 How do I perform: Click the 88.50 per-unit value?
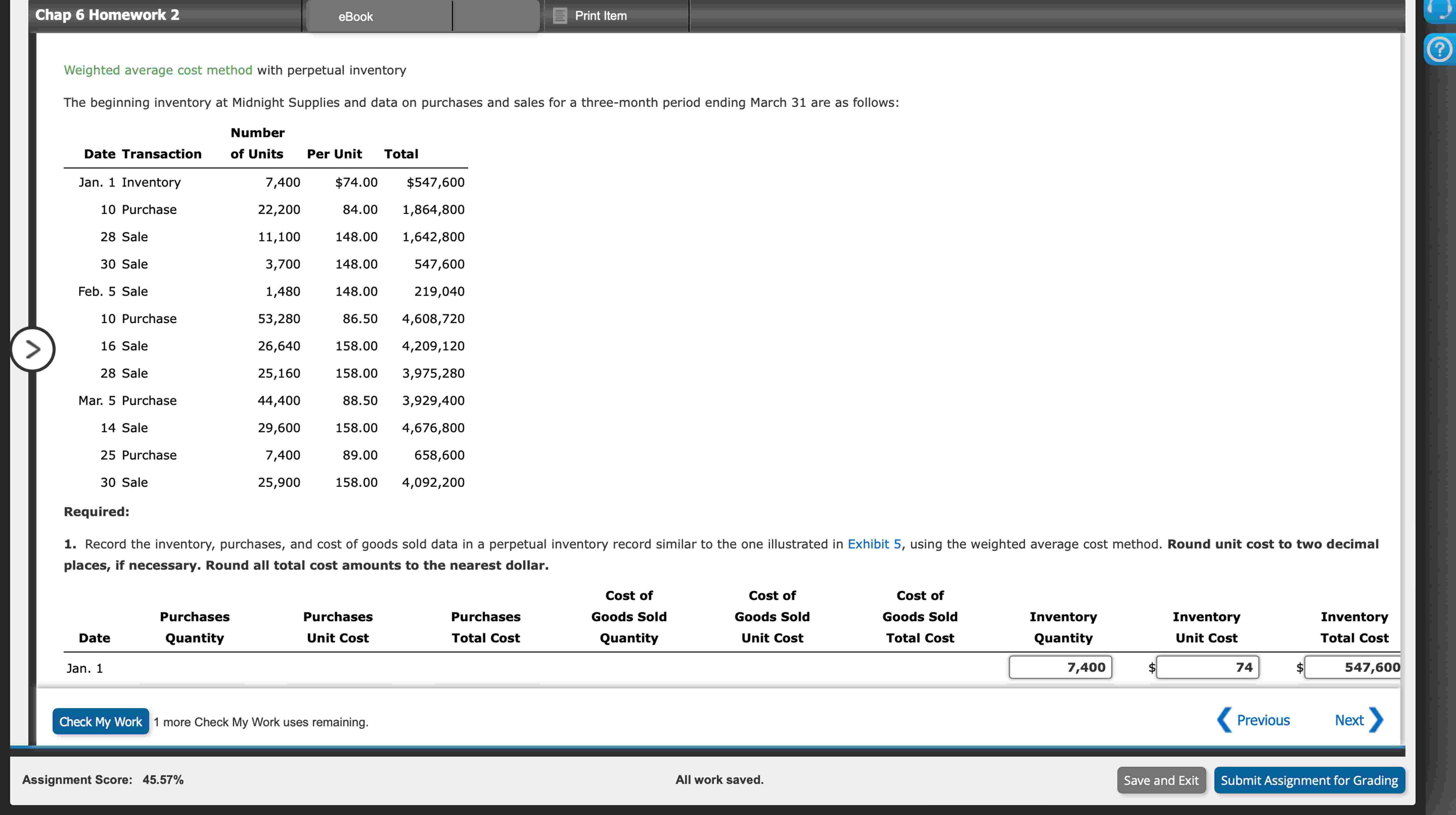pos(359,400)
